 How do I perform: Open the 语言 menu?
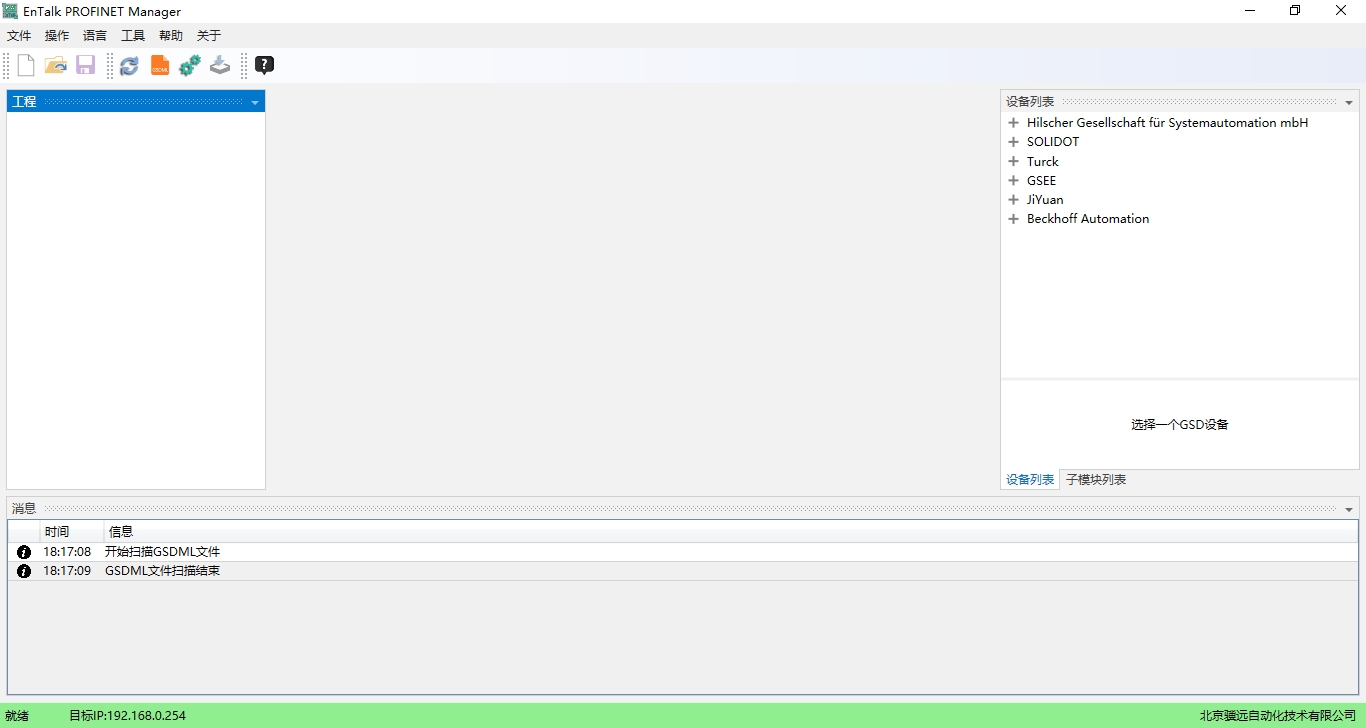tap(95, 36)
